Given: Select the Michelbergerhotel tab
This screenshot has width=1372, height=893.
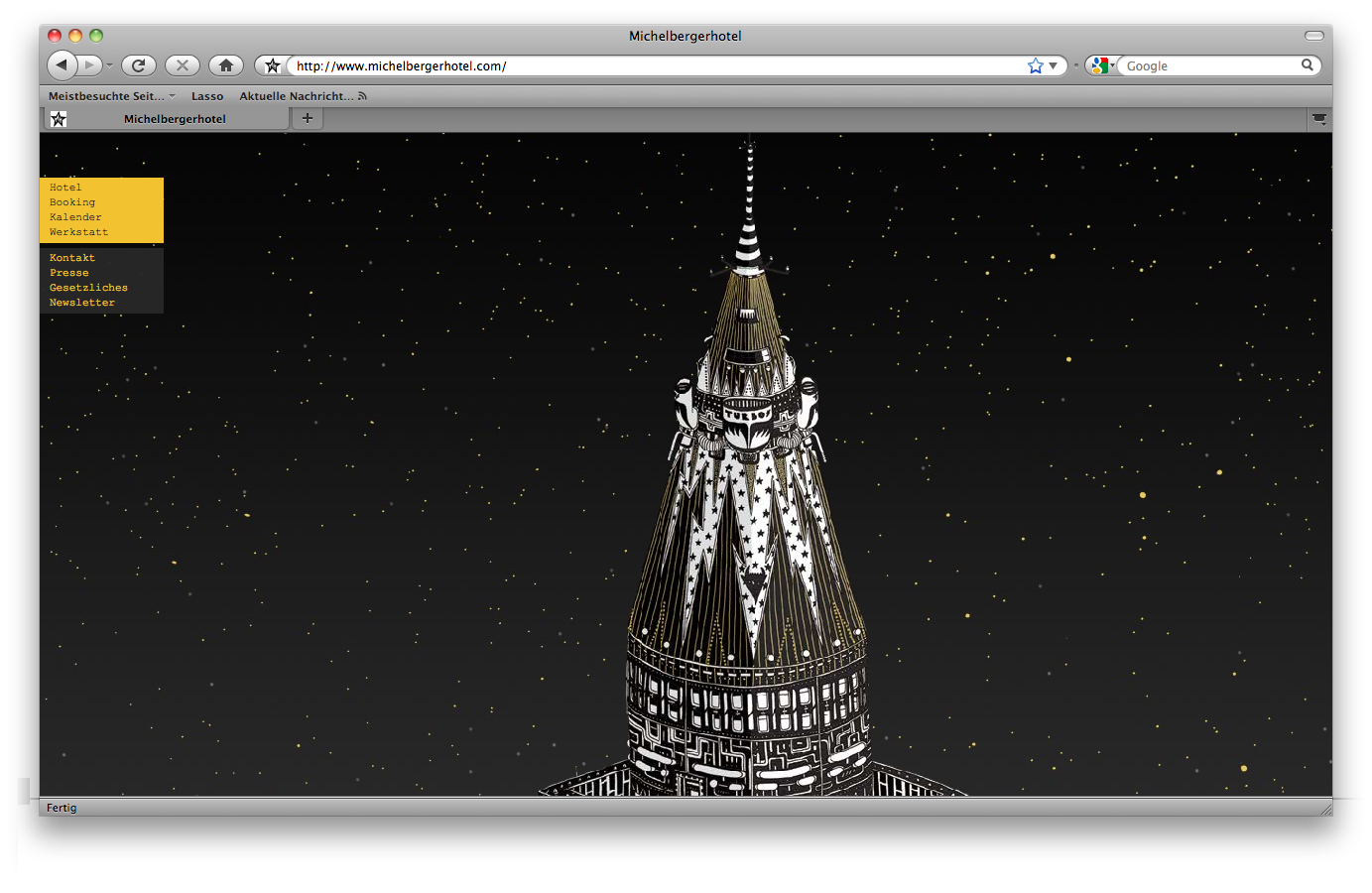Looking at the screenshot, I should 175,119.
